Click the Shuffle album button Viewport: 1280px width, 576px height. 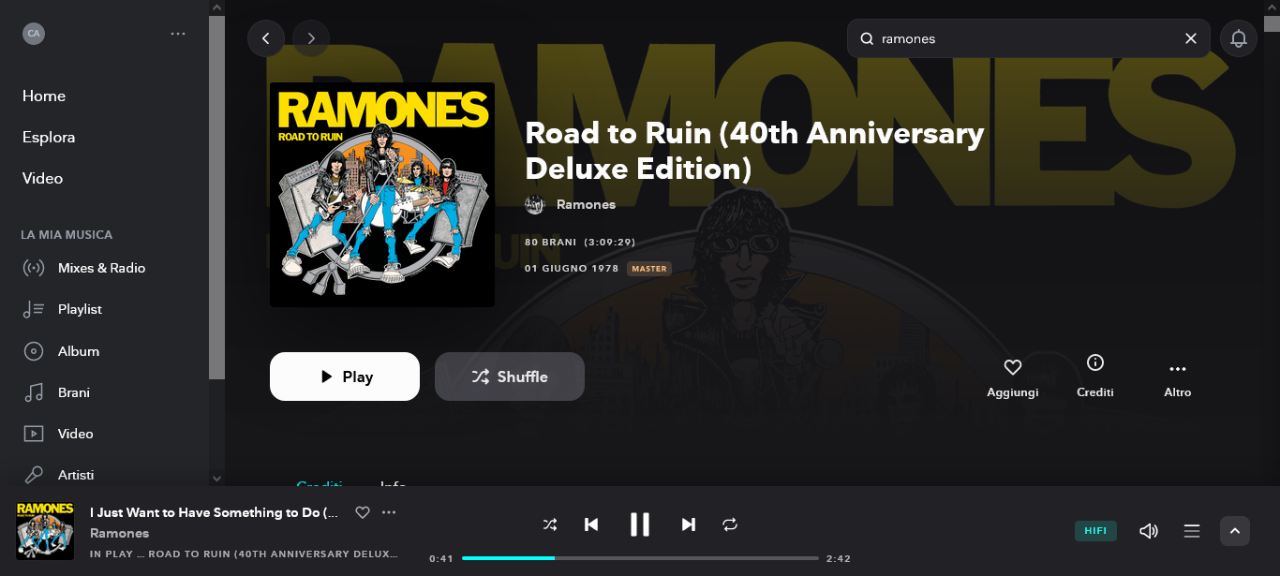click(x=510, y=376)
